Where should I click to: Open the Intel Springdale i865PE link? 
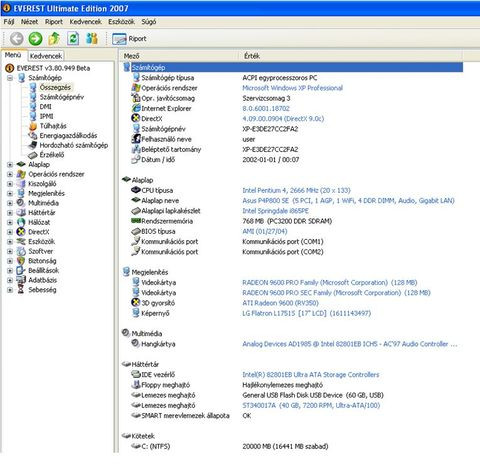pos(275,211)
